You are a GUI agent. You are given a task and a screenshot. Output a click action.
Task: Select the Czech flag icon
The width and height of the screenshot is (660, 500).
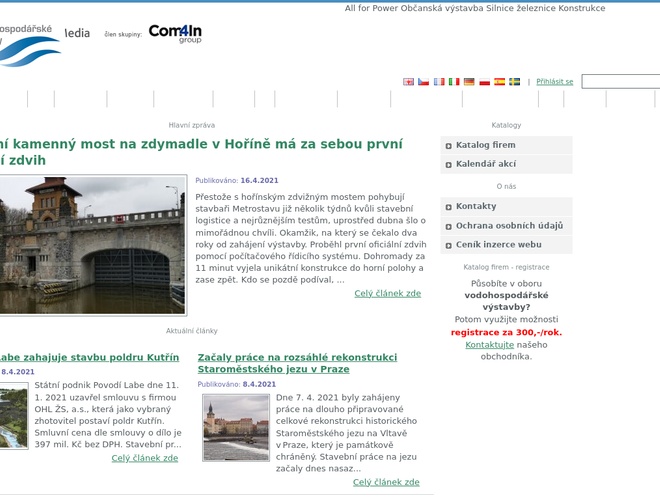click(423, 82)
